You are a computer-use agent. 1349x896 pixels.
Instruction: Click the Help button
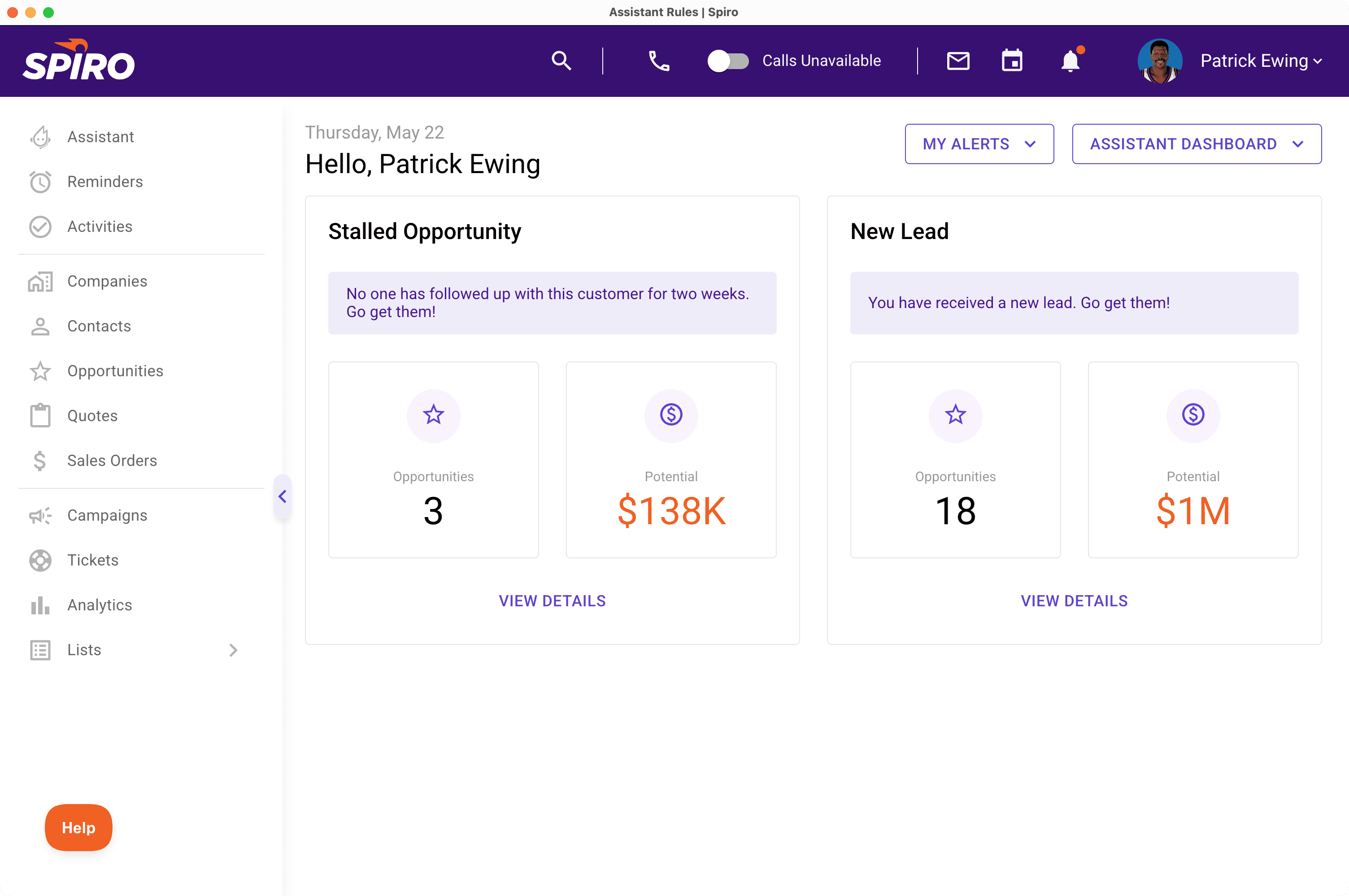click(x=79, y=828)
